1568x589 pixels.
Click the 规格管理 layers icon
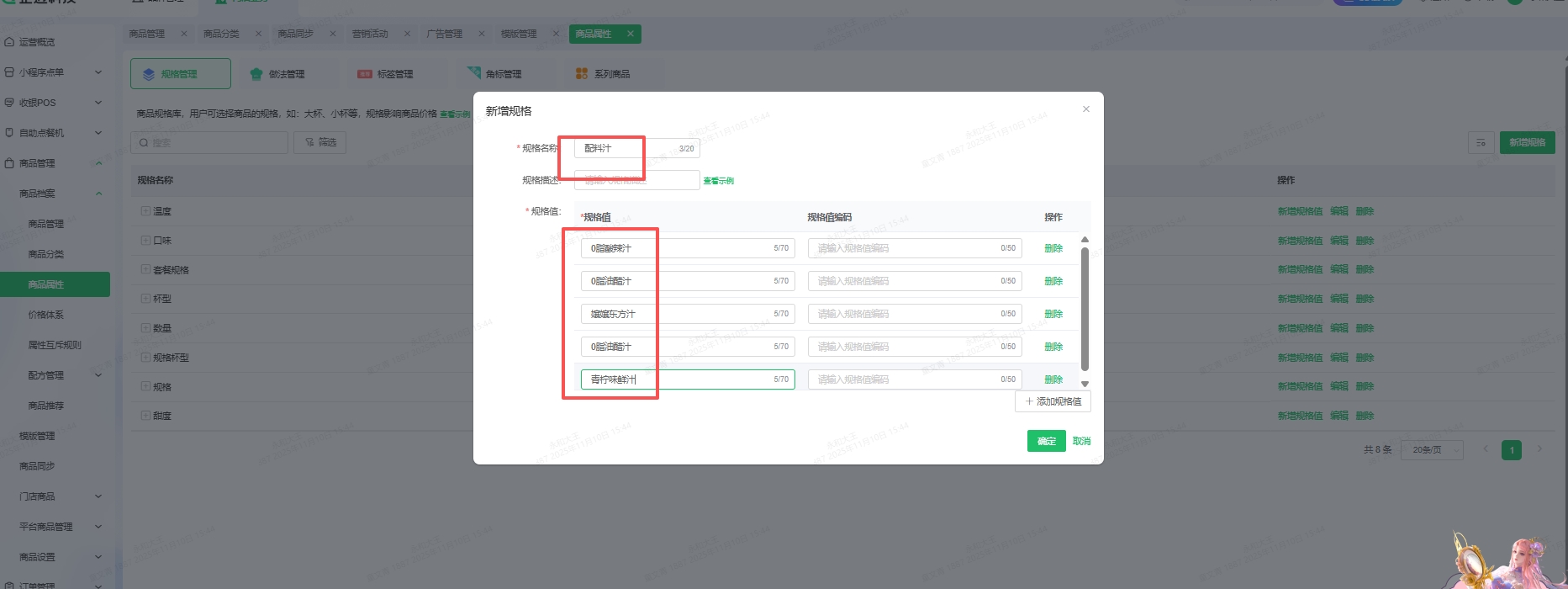click(149, 74)
